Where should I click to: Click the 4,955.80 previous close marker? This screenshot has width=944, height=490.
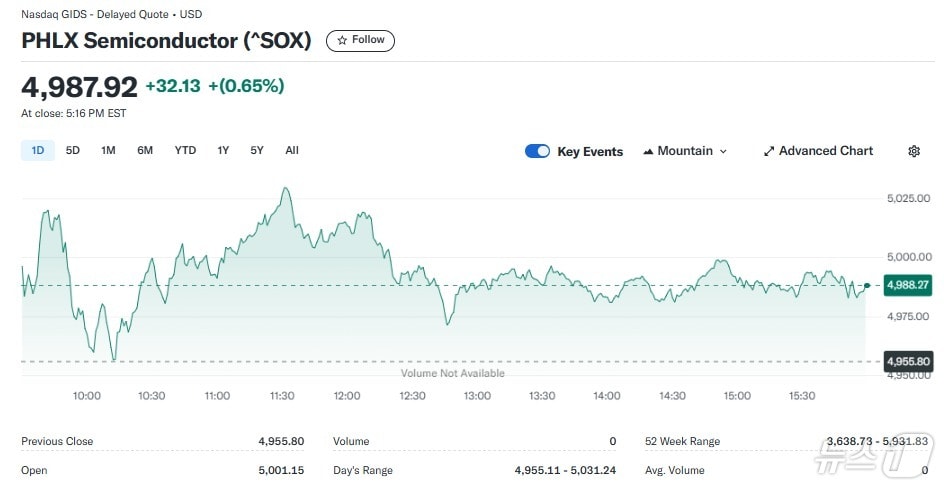908,361
